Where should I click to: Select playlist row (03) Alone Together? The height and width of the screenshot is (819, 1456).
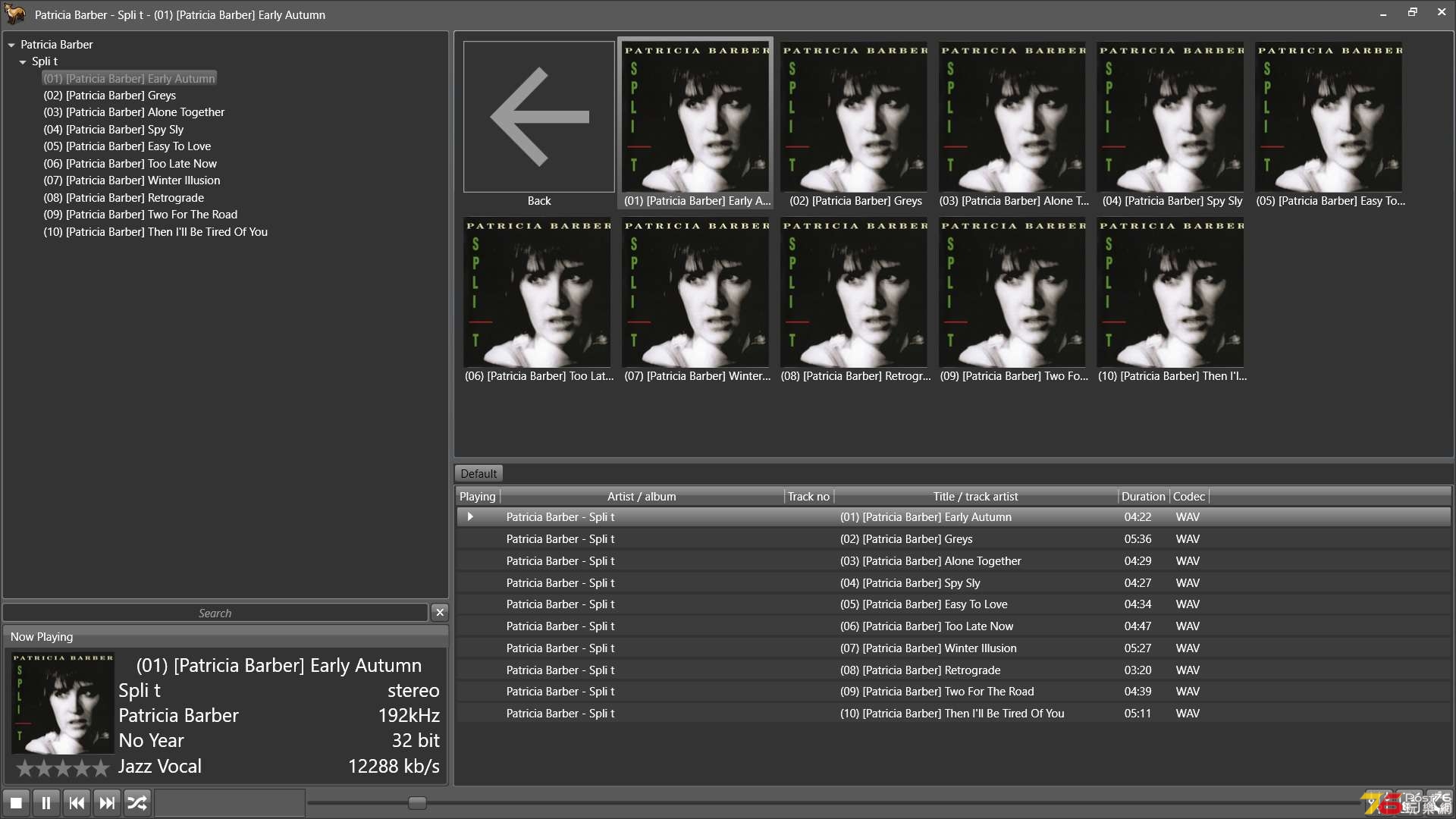coord(953,561)
